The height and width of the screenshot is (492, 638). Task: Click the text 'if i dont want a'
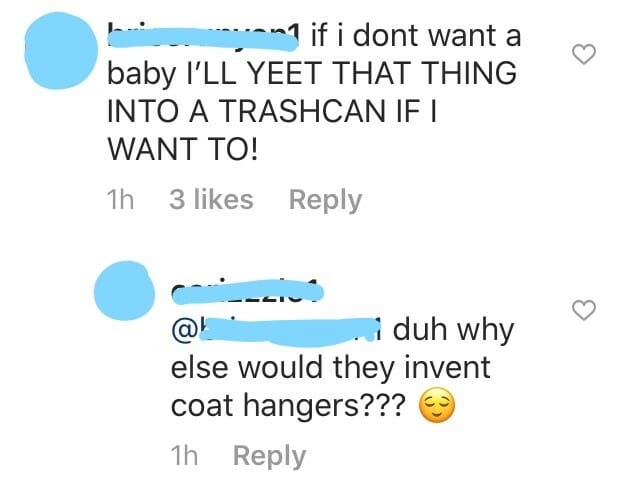[x=416, y=35]
